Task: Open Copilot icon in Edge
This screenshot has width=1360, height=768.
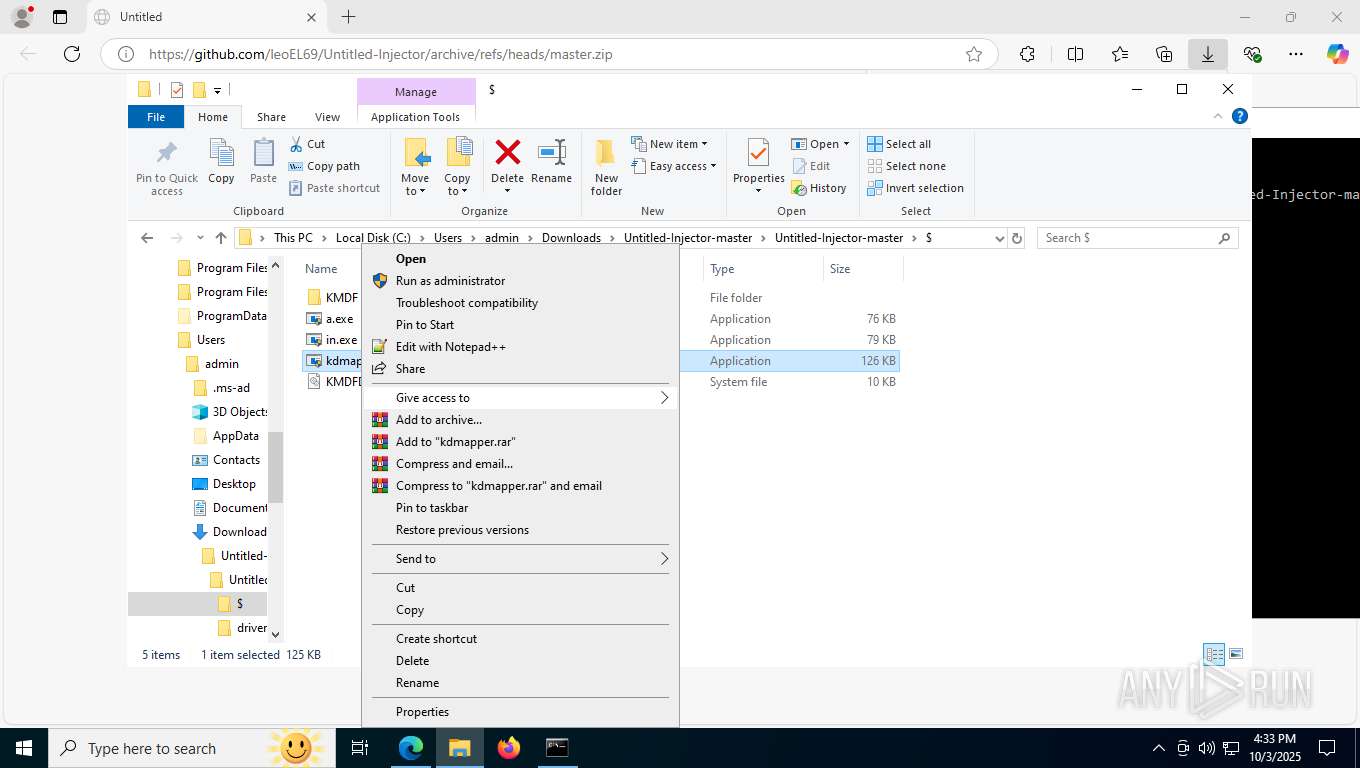Action: click(1337, 54)
